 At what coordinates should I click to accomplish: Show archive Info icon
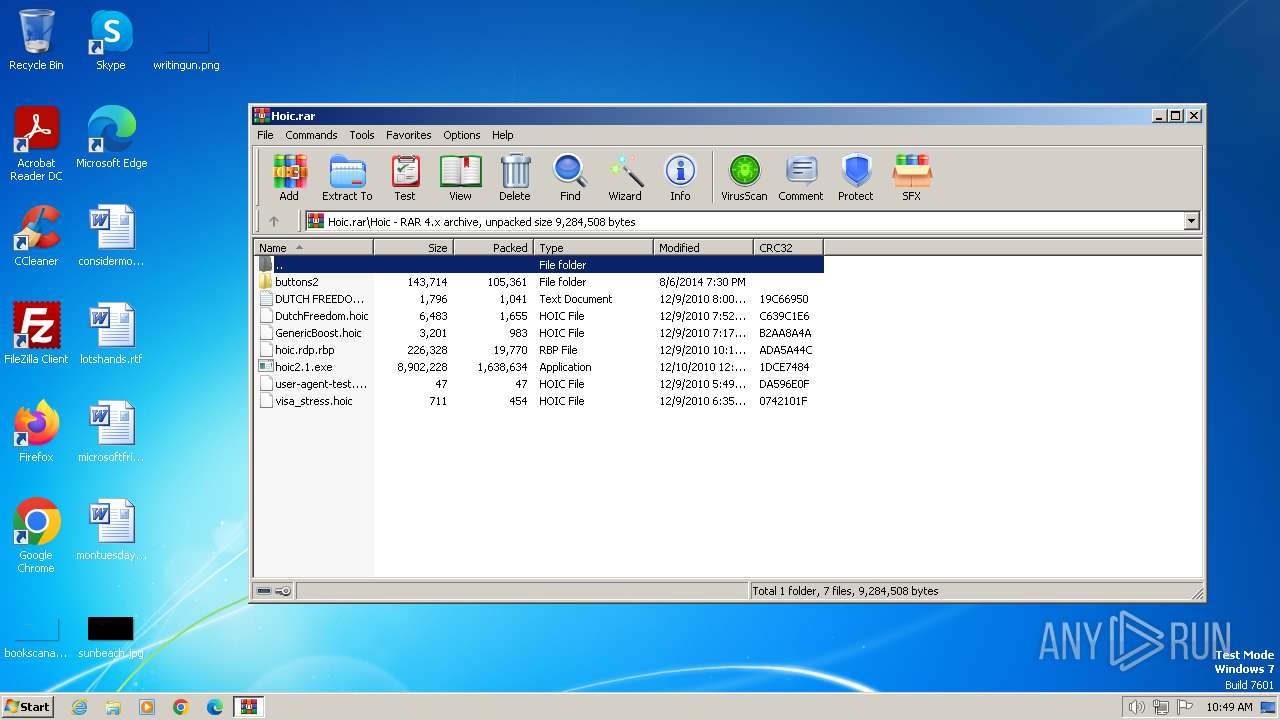coord(680,178)
